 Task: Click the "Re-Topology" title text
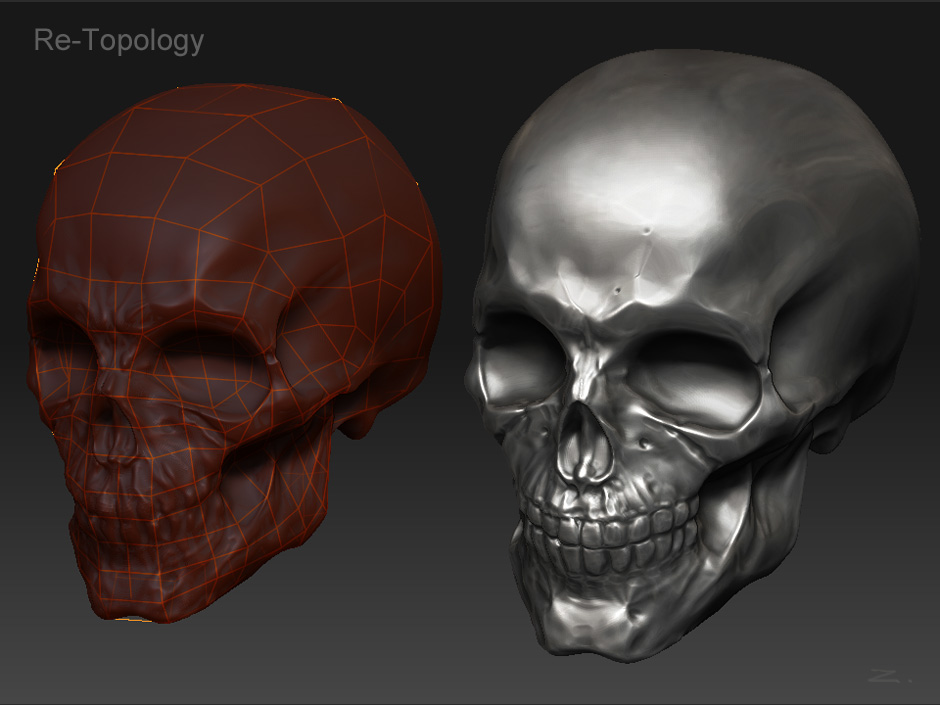pos(119,41)
